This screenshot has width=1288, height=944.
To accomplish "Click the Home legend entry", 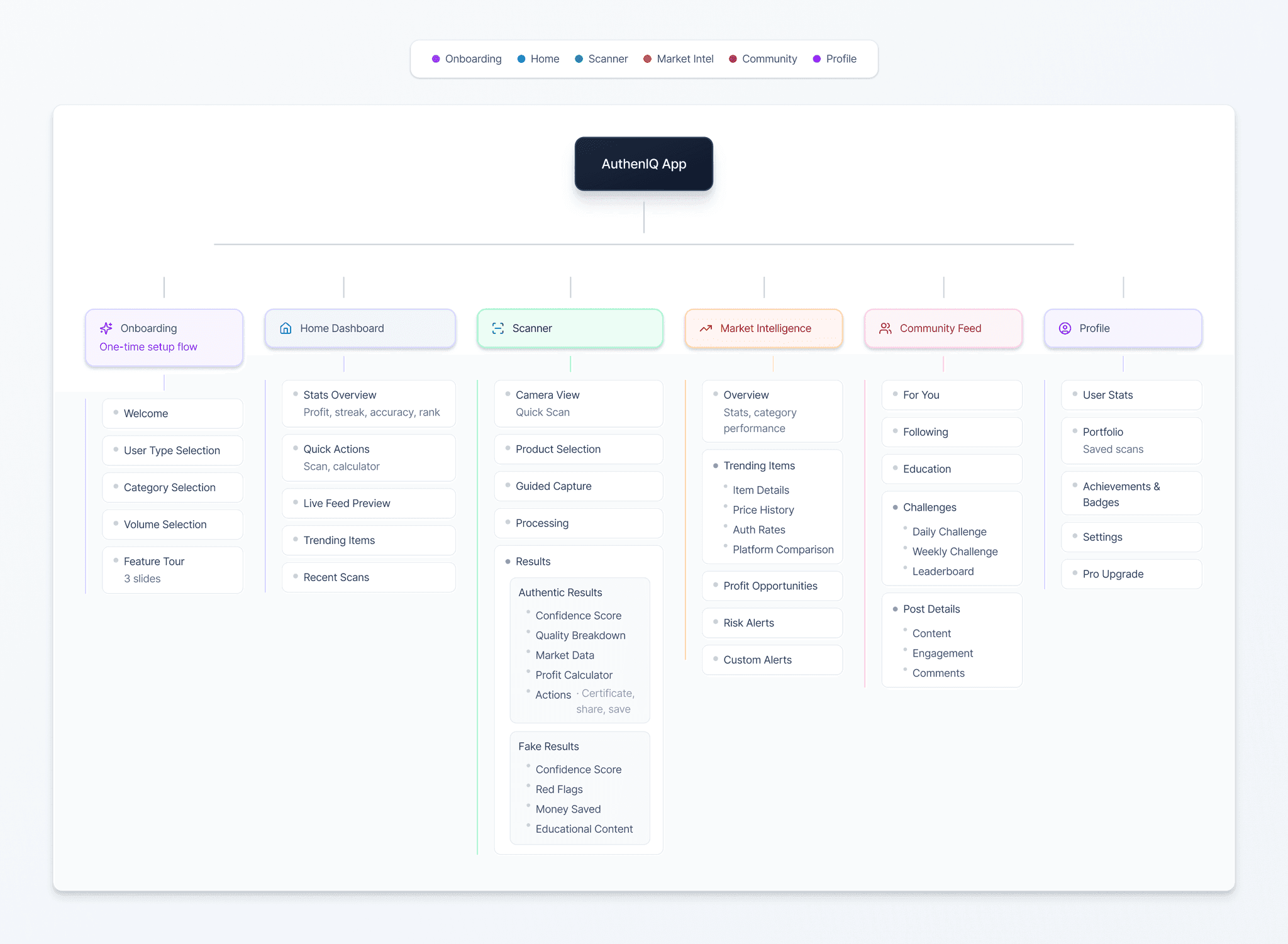I will [x=538, y=59].
